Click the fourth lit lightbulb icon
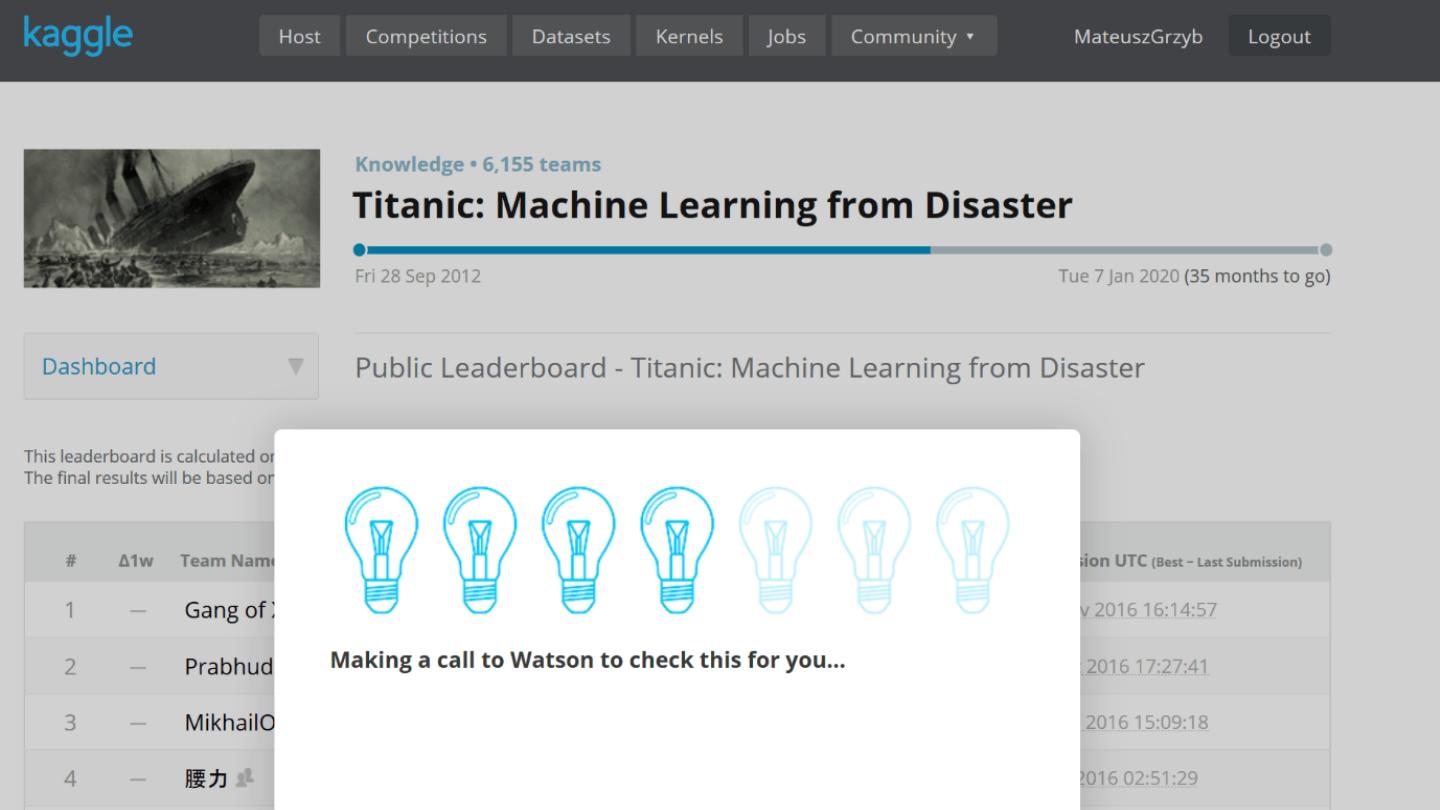Image resolution: width=1440 pixels, height=810 pixels. [x=677, y=549]
